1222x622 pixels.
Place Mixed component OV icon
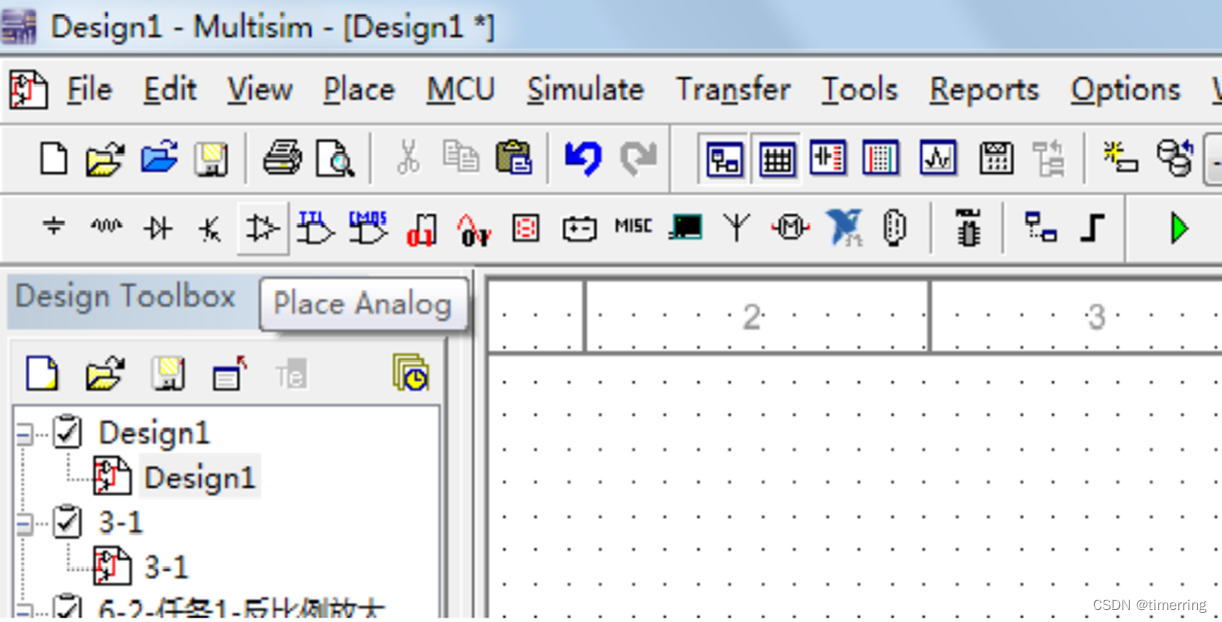[x=473, y=229]
